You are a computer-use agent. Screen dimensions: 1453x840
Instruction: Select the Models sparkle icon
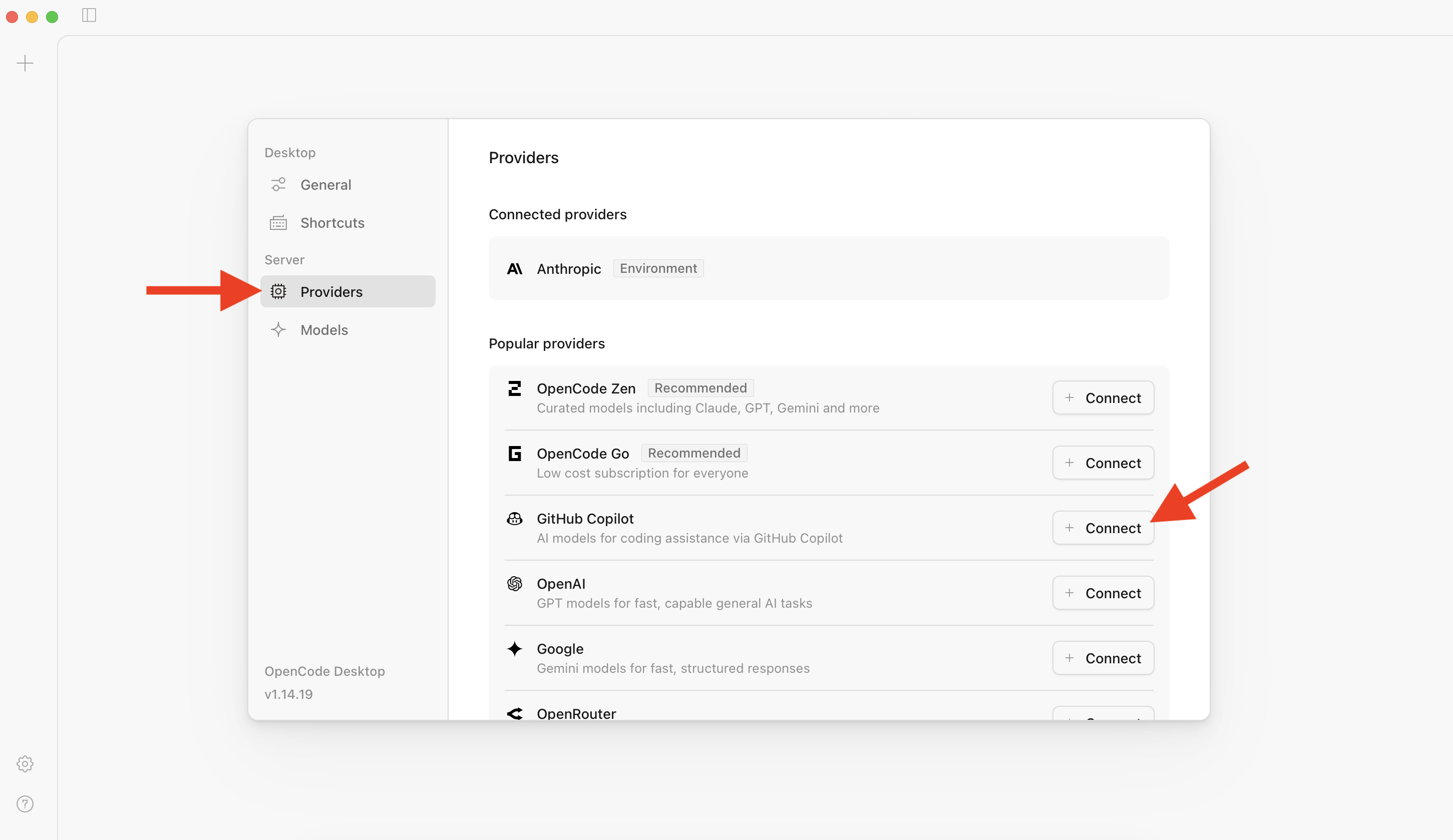coord(278,330)
